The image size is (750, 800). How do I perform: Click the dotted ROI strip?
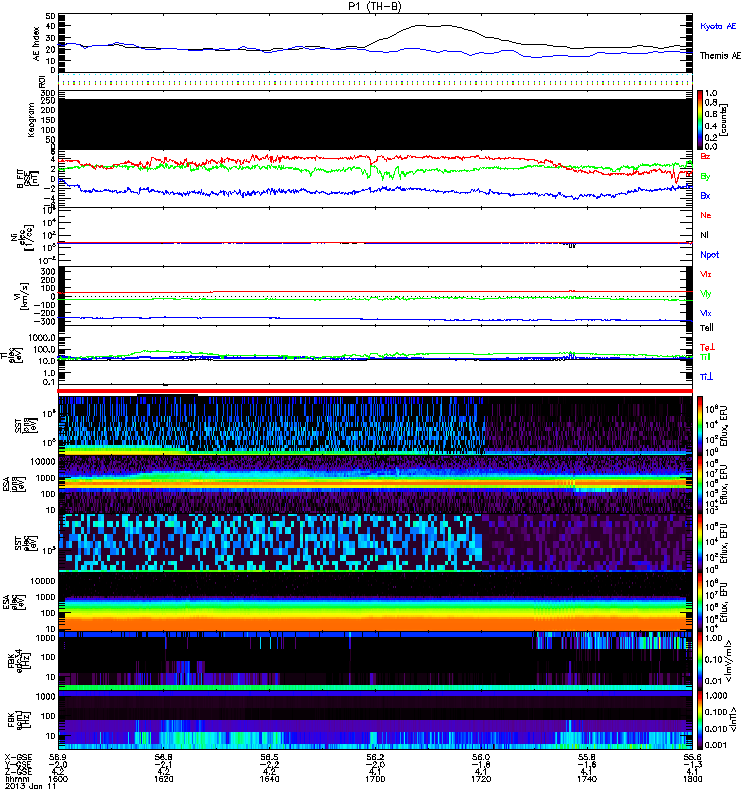[375, 80]
